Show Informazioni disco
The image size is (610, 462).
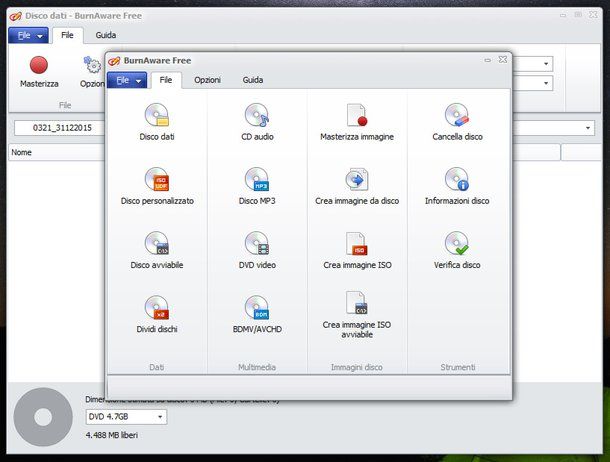(x=457, y=186)
